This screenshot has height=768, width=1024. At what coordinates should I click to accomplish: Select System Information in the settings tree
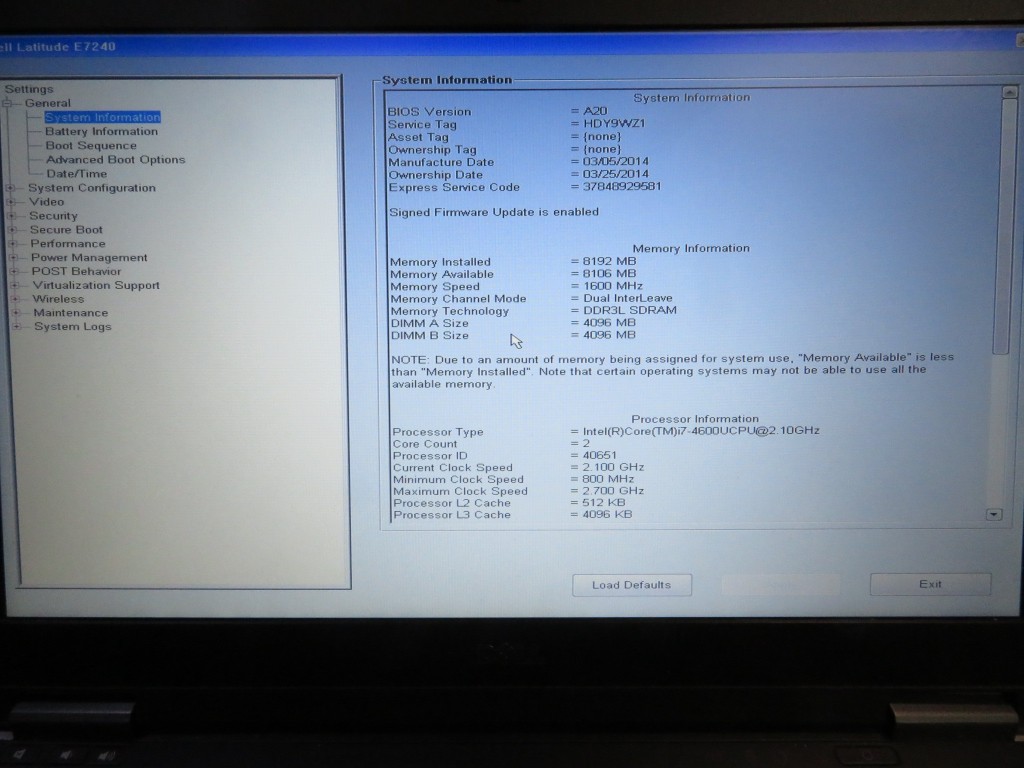click(103, 118)
